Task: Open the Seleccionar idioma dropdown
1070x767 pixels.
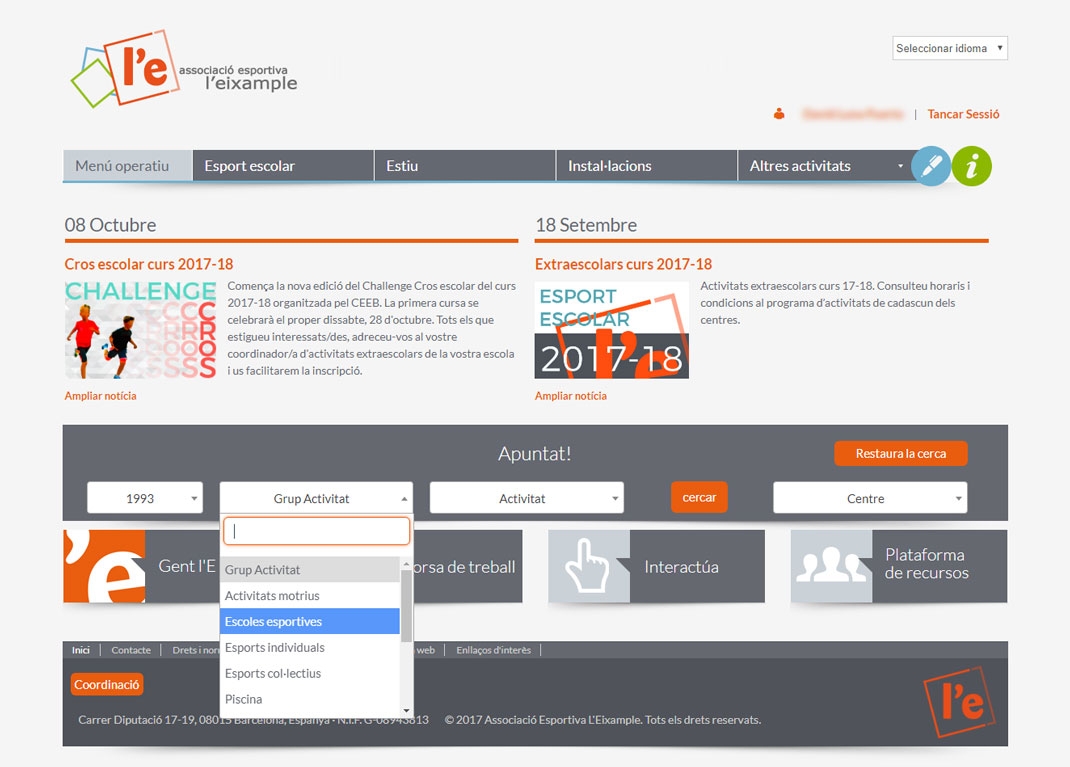Action: click(x=950, y=48)
